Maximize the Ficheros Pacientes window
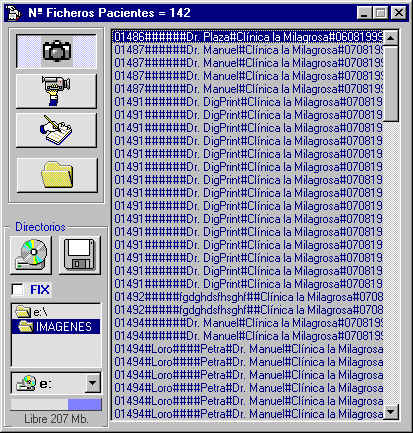This screenshot has width=413, height=433. 380,13
